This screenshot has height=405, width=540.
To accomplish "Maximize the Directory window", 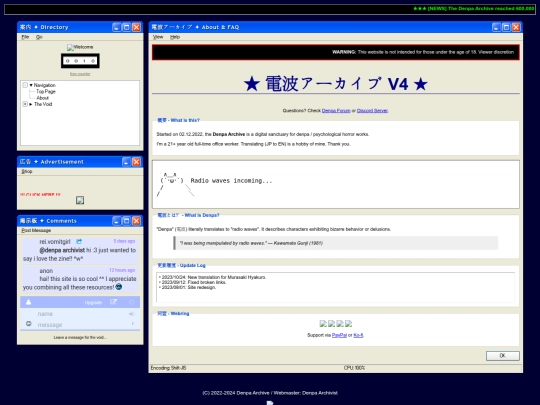I will (127, 27).
